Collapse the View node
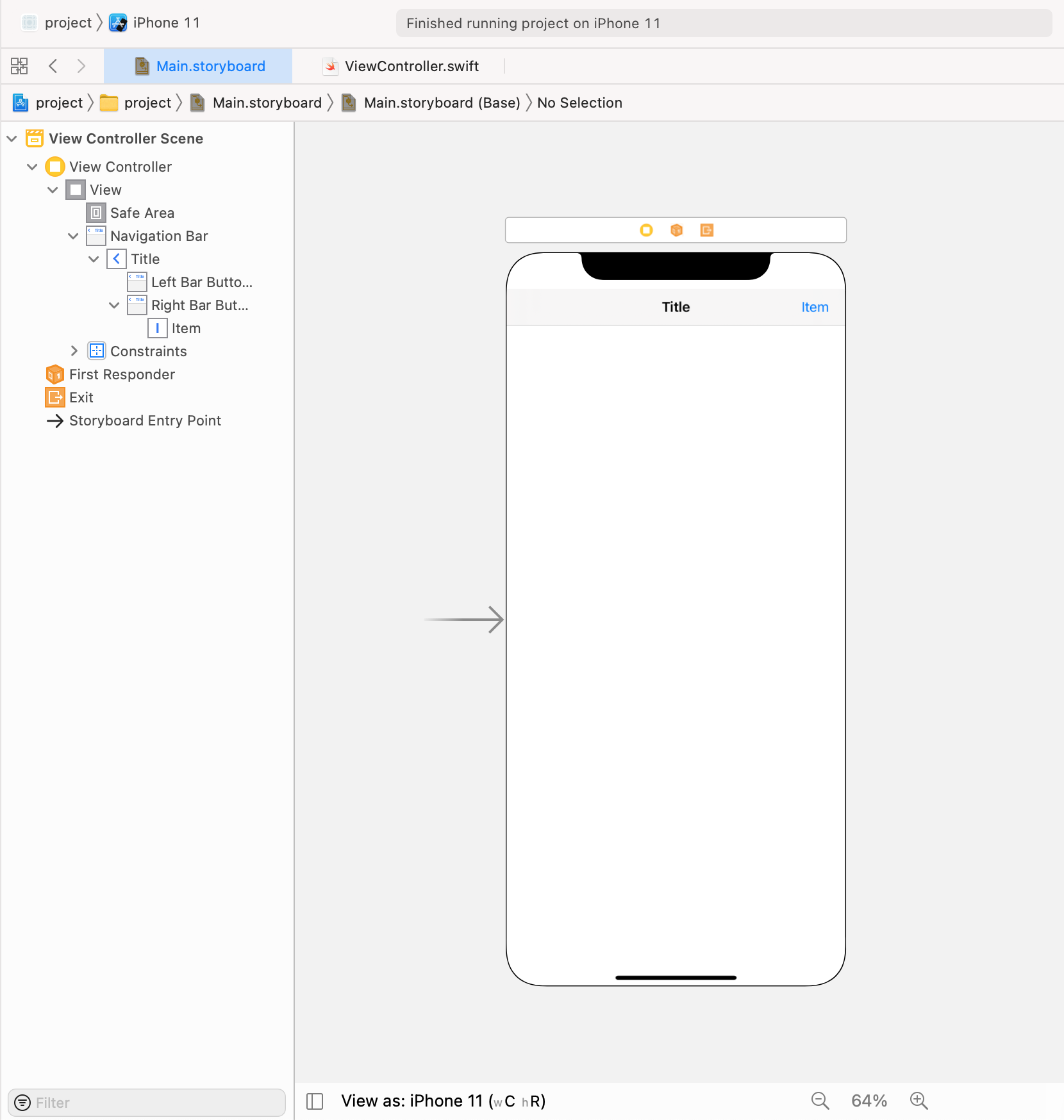Screen dimensions: 1064x1120 click(53, 190)
